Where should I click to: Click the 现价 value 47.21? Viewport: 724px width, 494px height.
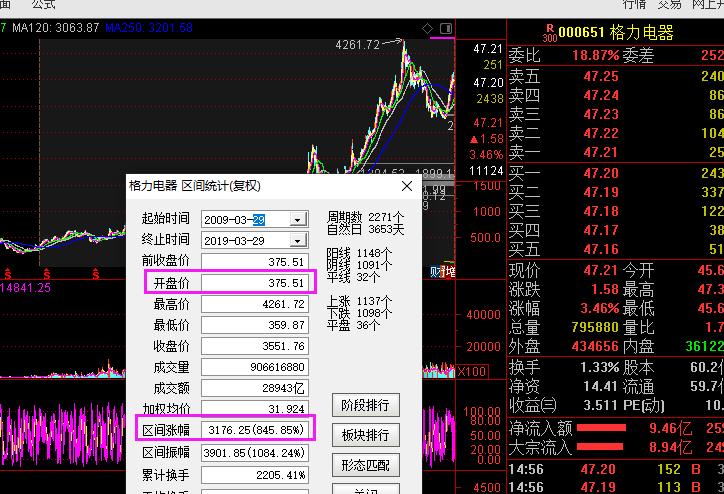(x=601, y=270)
